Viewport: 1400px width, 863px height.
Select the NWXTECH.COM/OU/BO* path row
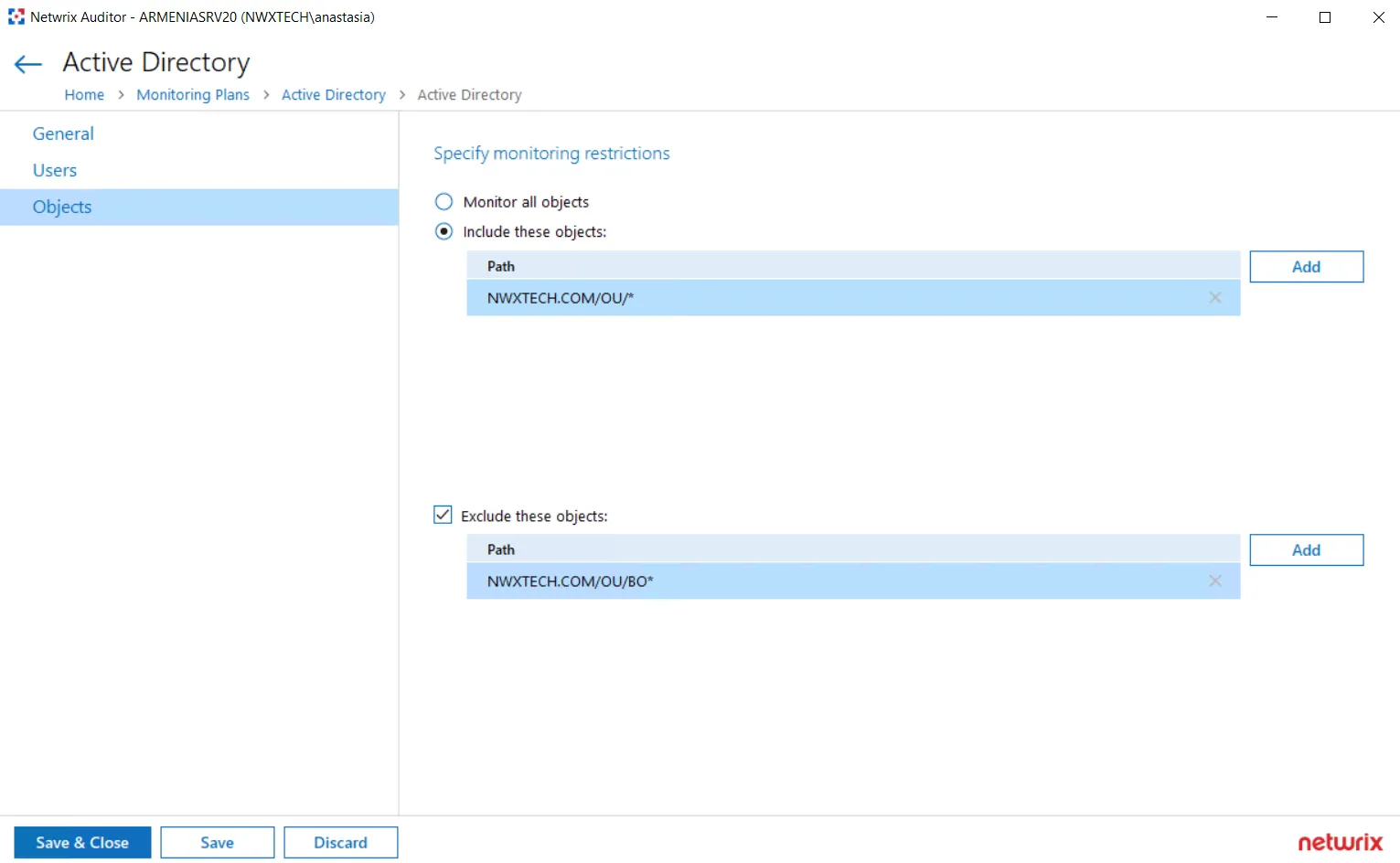(853, 581)
